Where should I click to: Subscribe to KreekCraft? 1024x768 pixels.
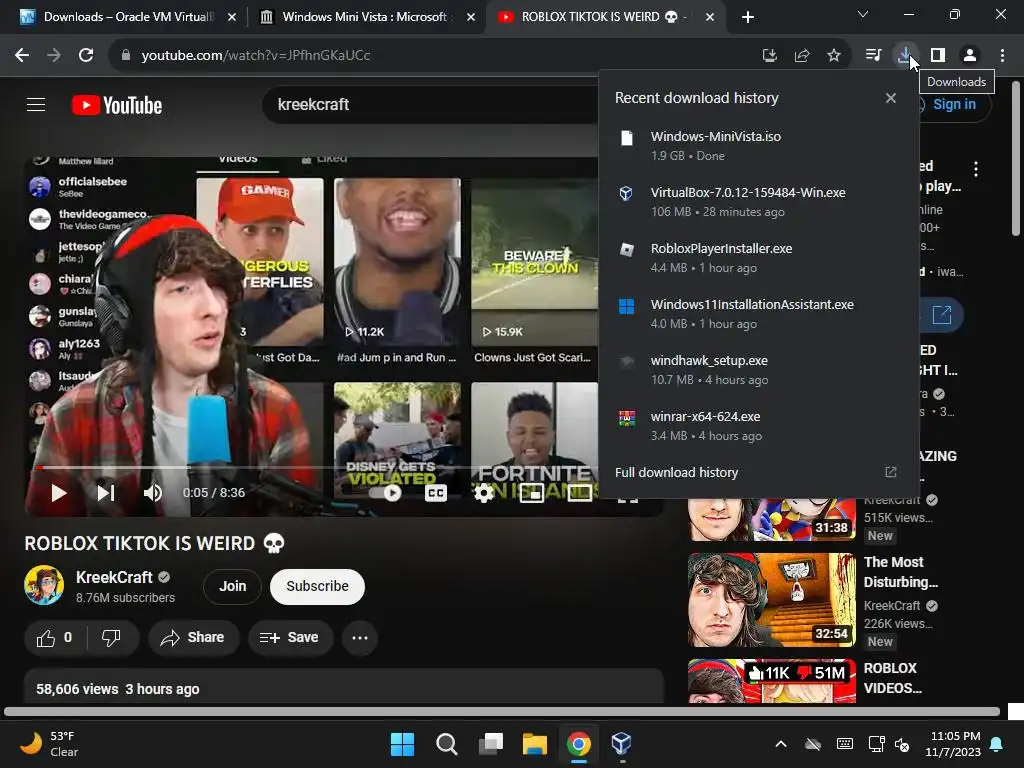(317, 586)
